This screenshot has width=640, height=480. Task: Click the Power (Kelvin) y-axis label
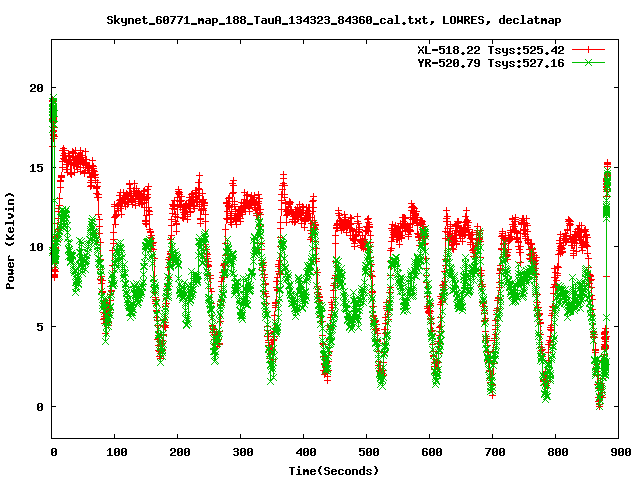pyautogui.click(x=10, y=241)
